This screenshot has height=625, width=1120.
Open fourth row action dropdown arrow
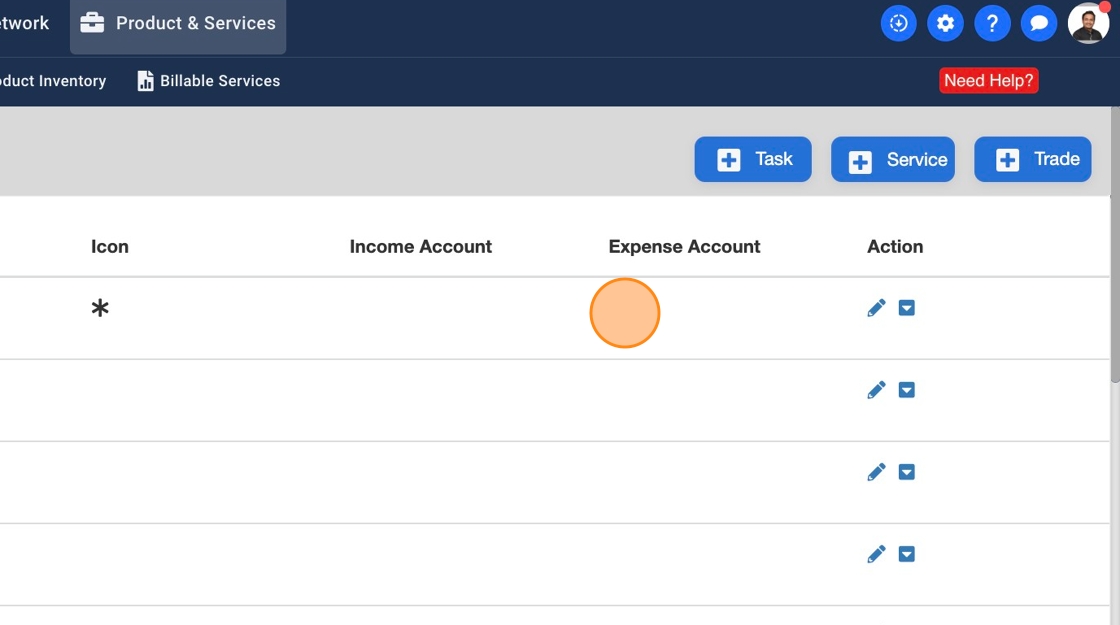tap(907, 554)
